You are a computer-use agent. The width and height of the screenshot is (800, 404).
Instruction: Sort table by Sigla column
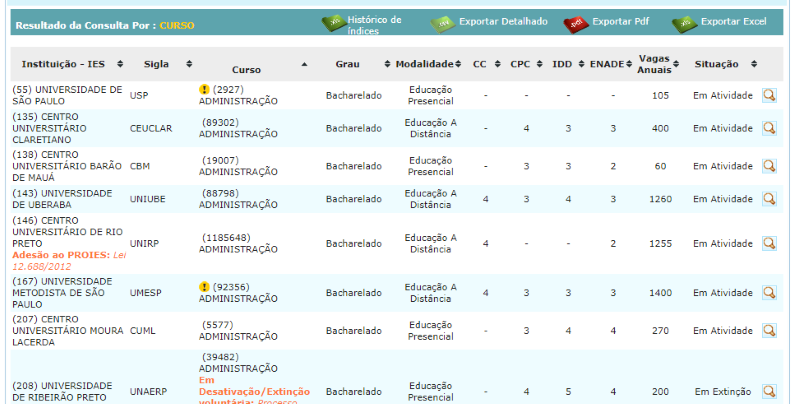pos(189,64)
